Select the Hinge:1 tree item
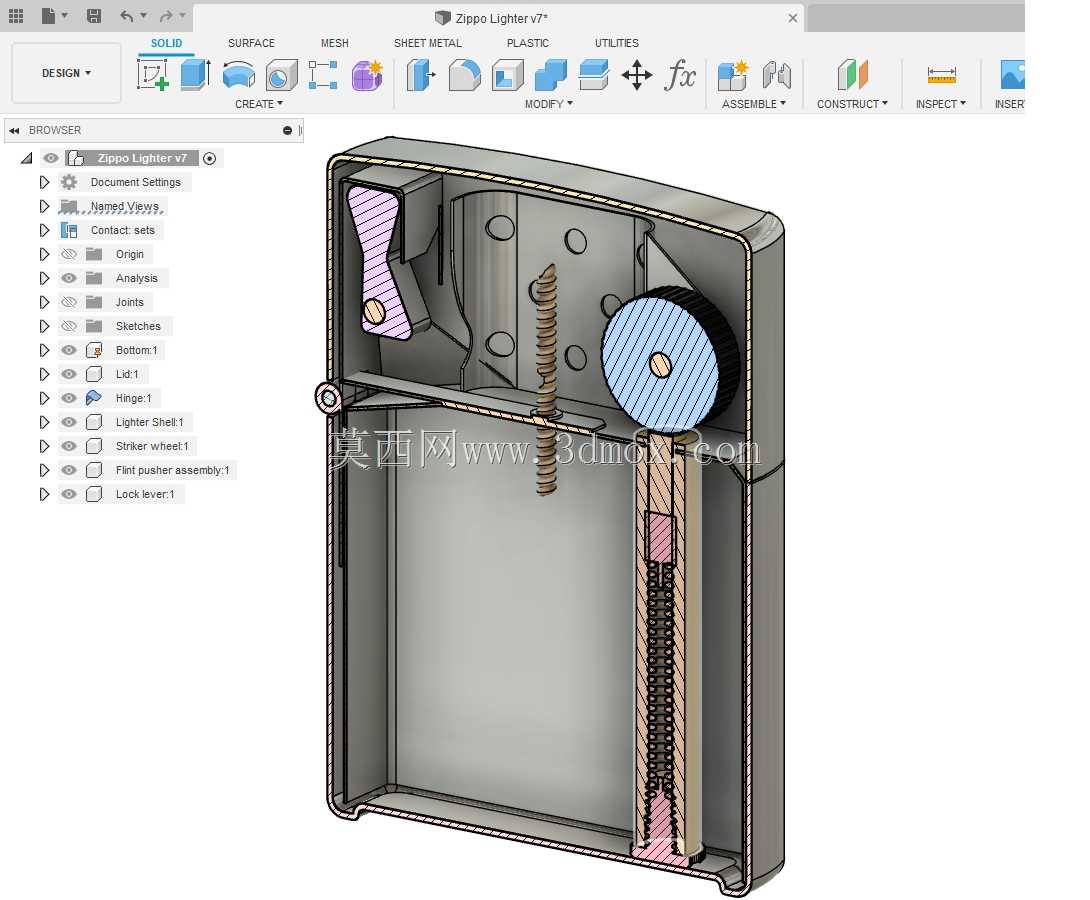This screenshot has width=1090, height=900. pos(133,398)
